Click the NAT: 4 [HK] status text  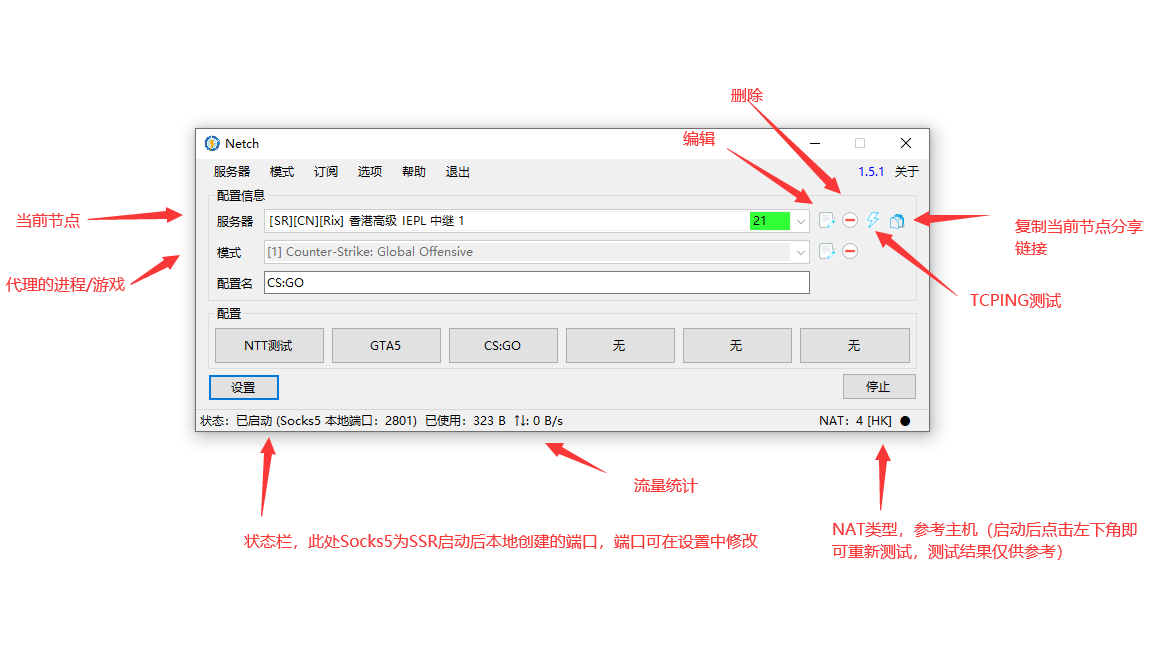855,421
